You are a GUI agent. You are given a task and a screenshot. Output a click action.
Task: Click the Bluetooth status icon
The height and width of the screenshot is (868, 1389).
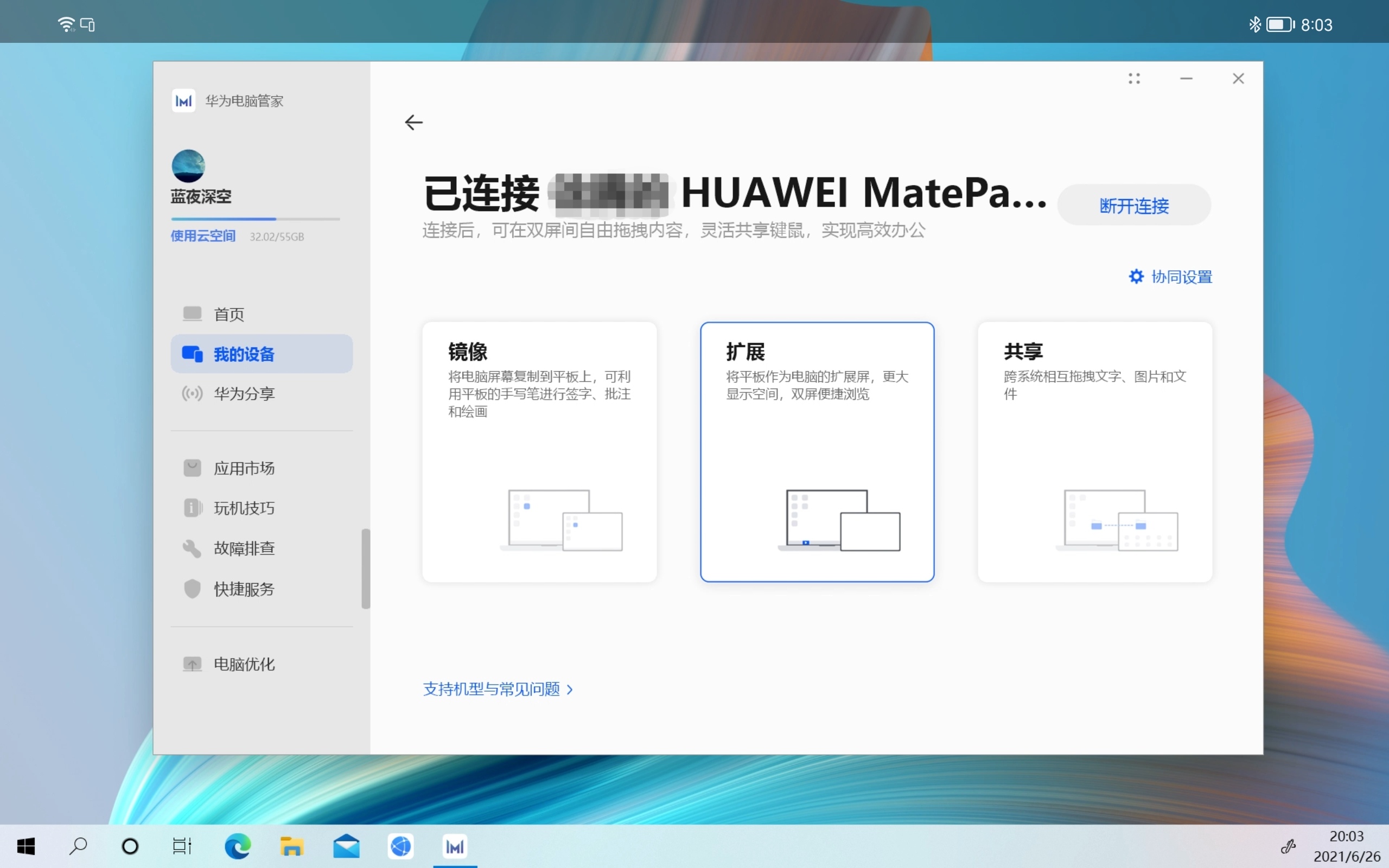[1256, 24]
